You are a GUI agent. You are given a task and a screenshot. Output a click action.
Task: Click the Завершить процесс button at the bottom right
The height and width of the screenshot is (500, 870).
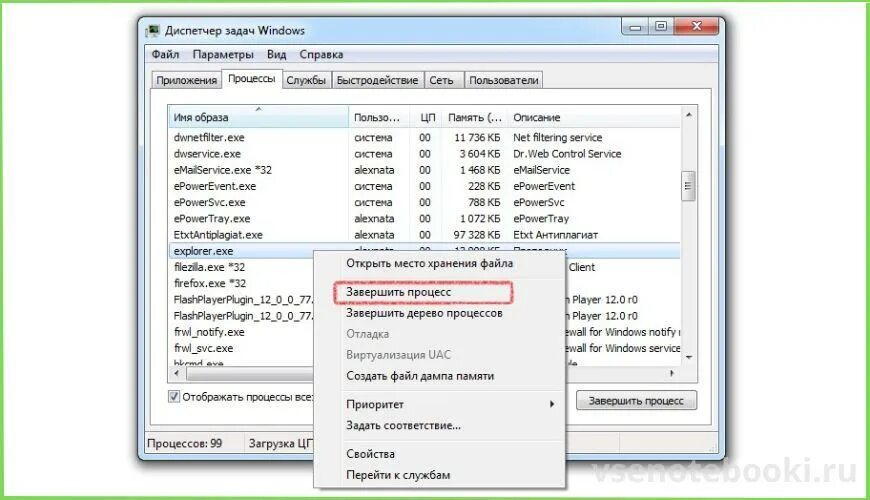[x=636, y=400]
